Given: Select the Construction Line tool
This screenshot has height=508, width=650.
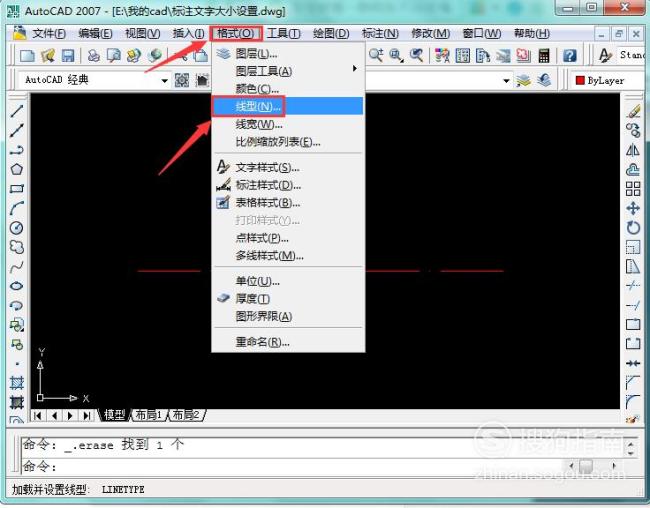Looking at the screenshot, I should [x=17, y=130].
